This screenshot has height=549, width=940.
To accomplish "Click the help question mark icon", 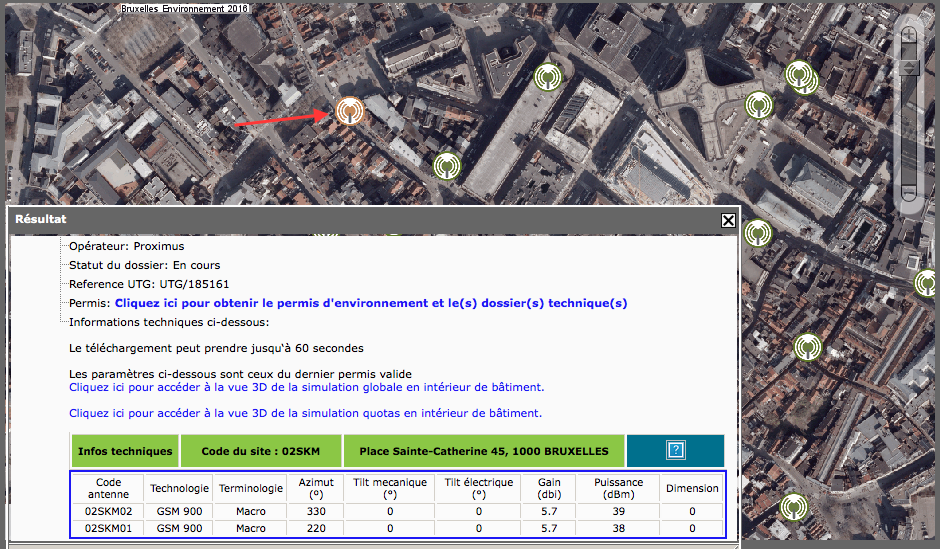I will 675,451.
